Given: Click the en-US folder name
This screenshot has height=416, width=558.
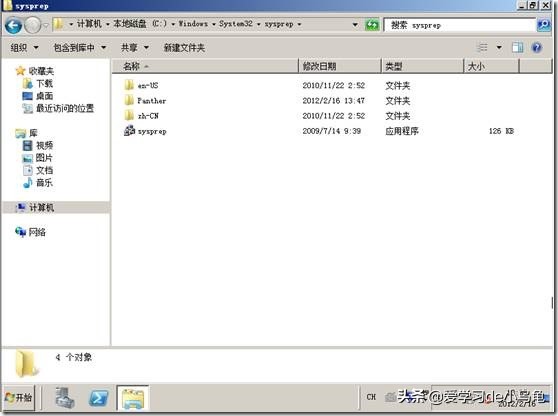Looking at the screenshot, I should pos(148,85).
